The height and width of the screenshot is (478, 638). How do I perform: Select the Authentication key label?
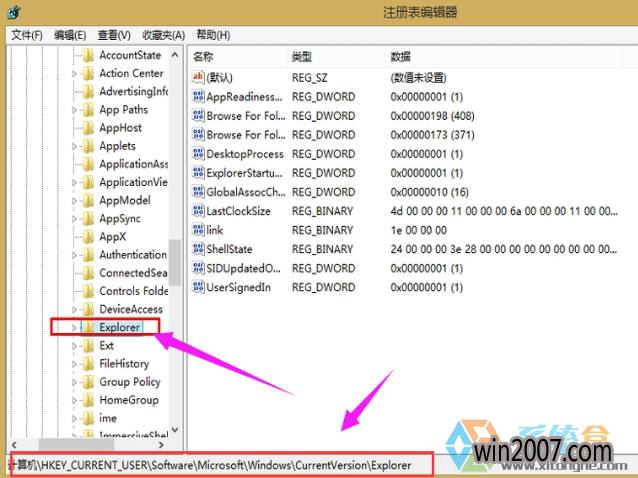tap(133, 255)
